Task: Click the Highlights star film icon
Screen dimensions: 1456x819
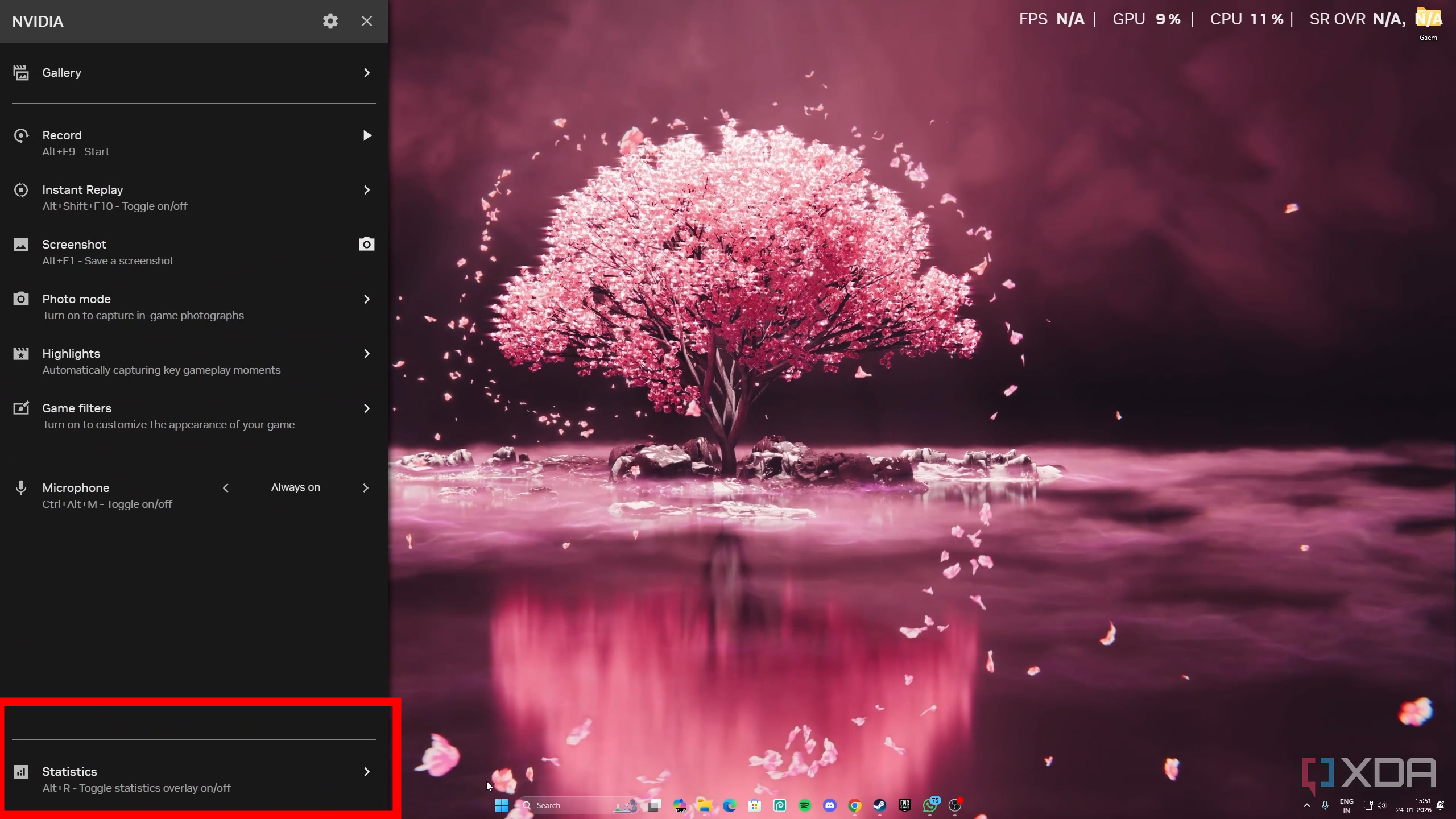Action: 21,354
